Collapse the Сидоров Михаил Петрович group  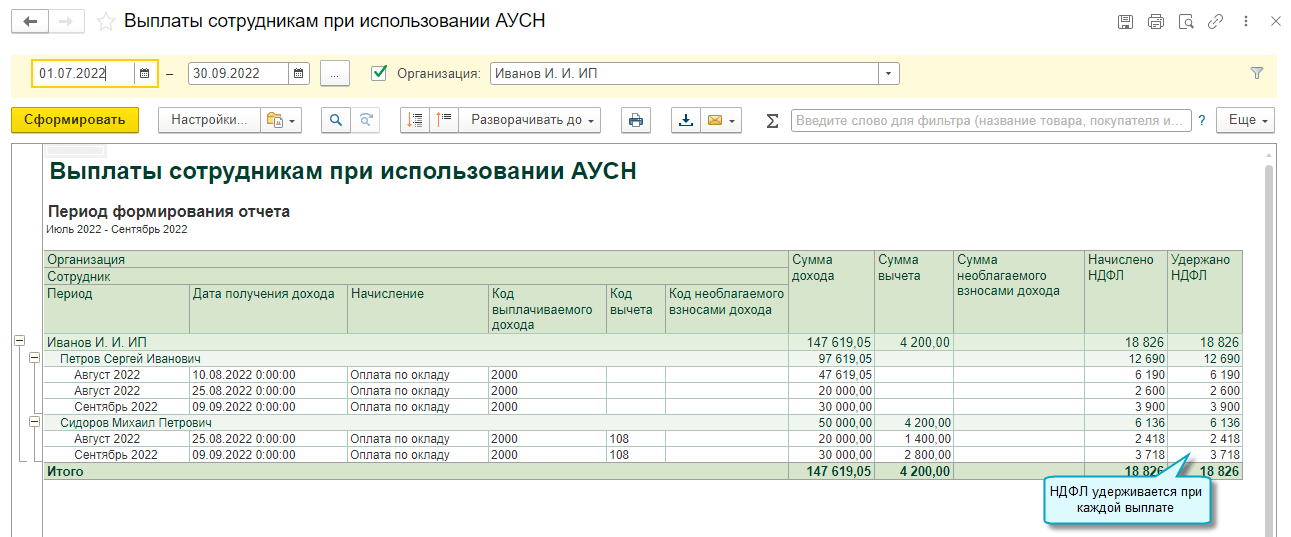(35, 422)
